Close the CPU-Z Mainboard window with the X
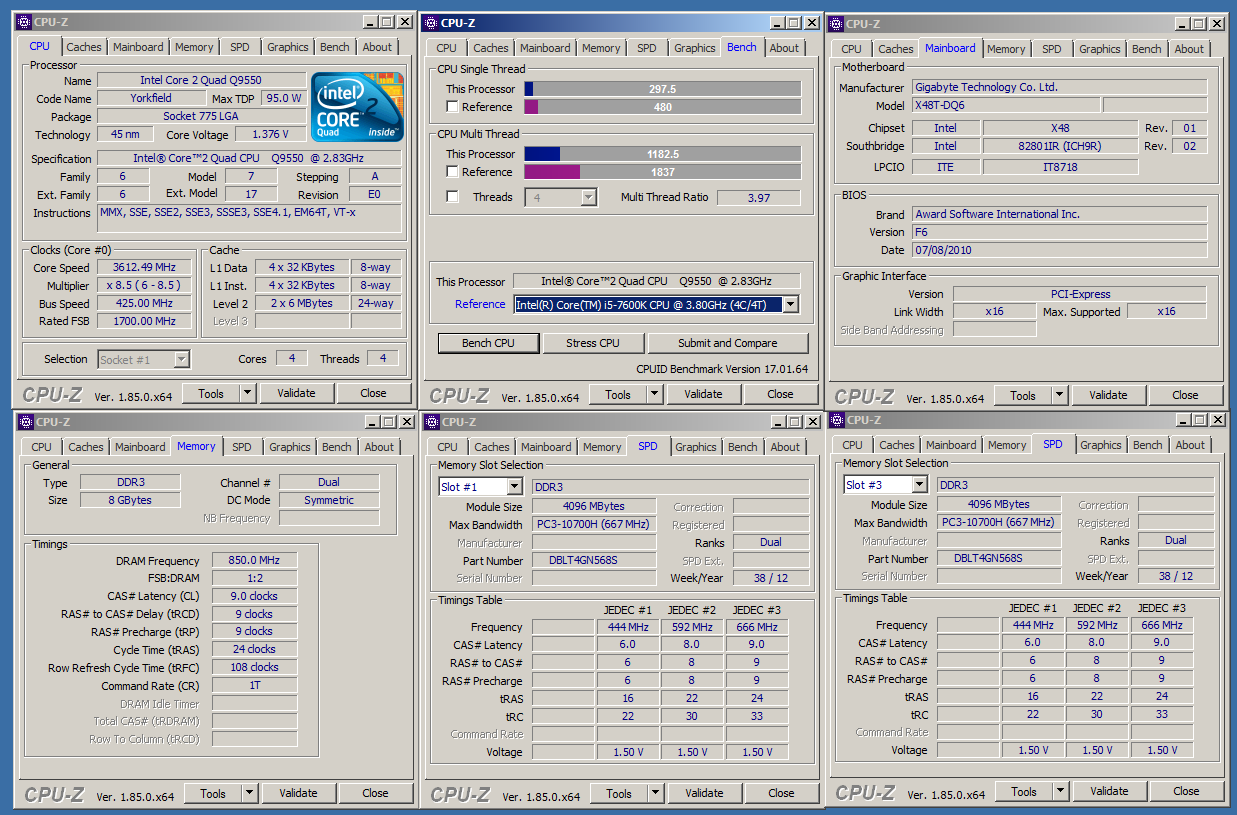1237x815 pixels. click(x=1216, y=24)
